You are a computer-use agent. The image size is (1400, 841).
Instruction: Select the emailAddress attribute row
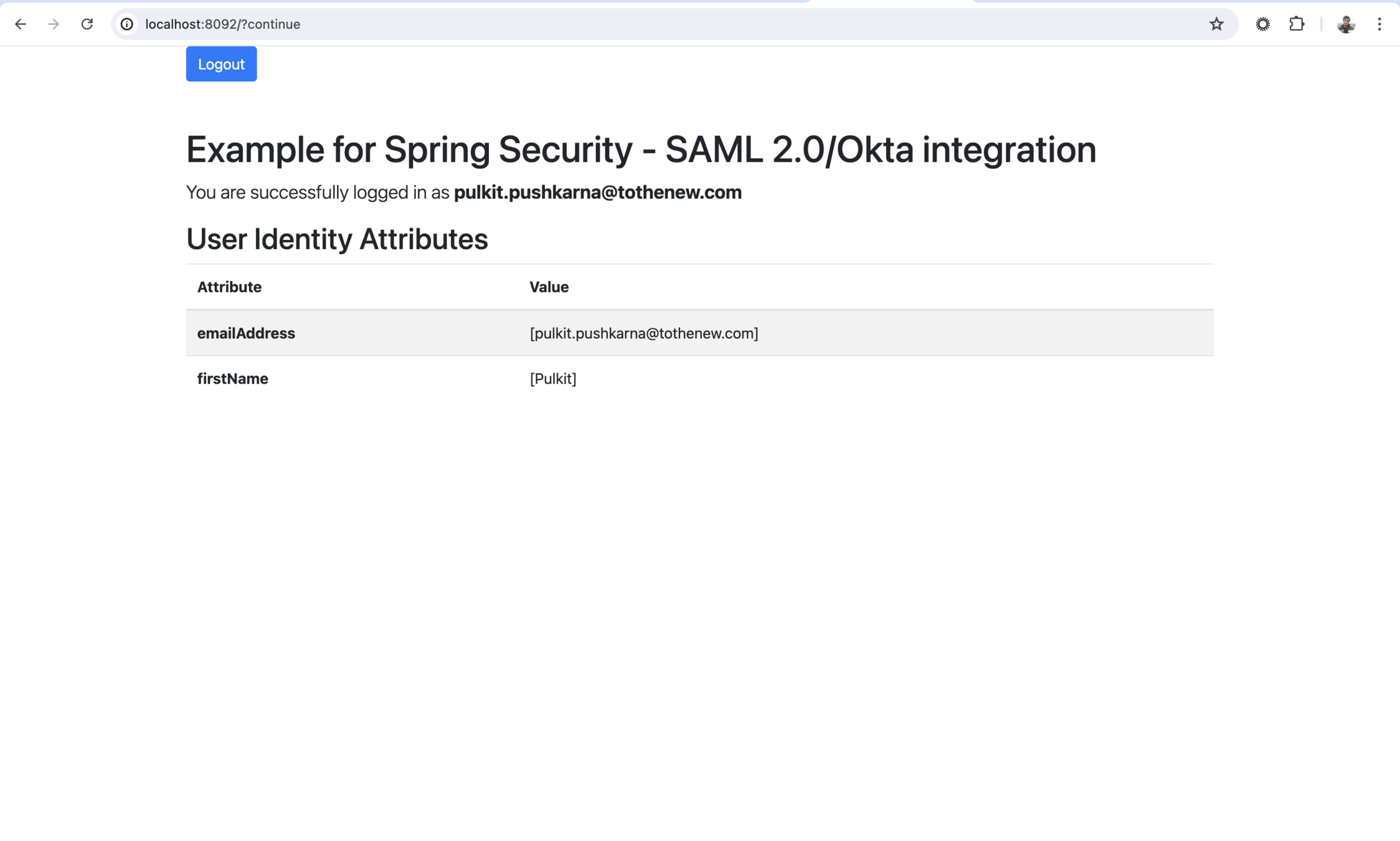coord(246,333)
